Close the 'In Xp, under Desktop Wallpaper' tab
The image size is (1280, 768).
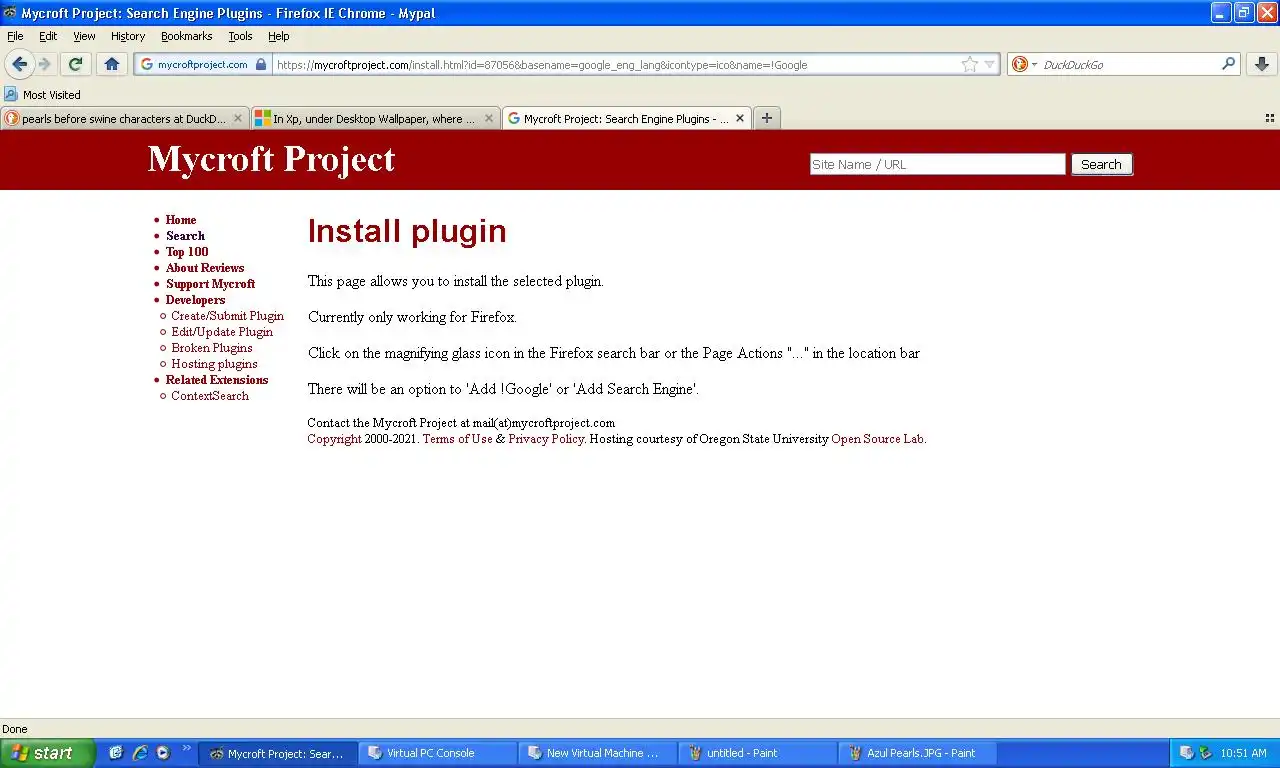coord(489,118)
